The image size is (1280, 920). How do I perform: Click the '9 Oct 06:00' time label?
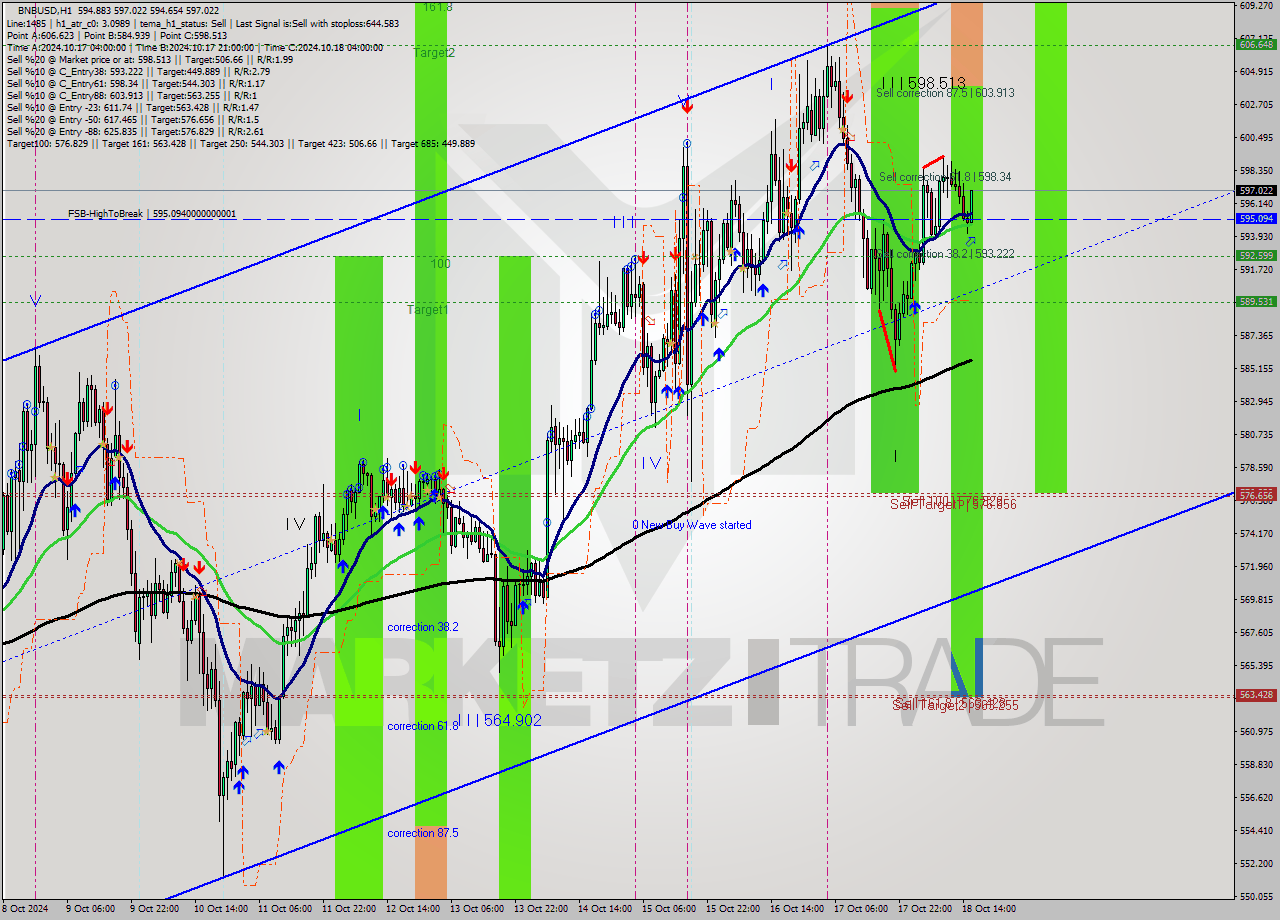coord(90,909)
